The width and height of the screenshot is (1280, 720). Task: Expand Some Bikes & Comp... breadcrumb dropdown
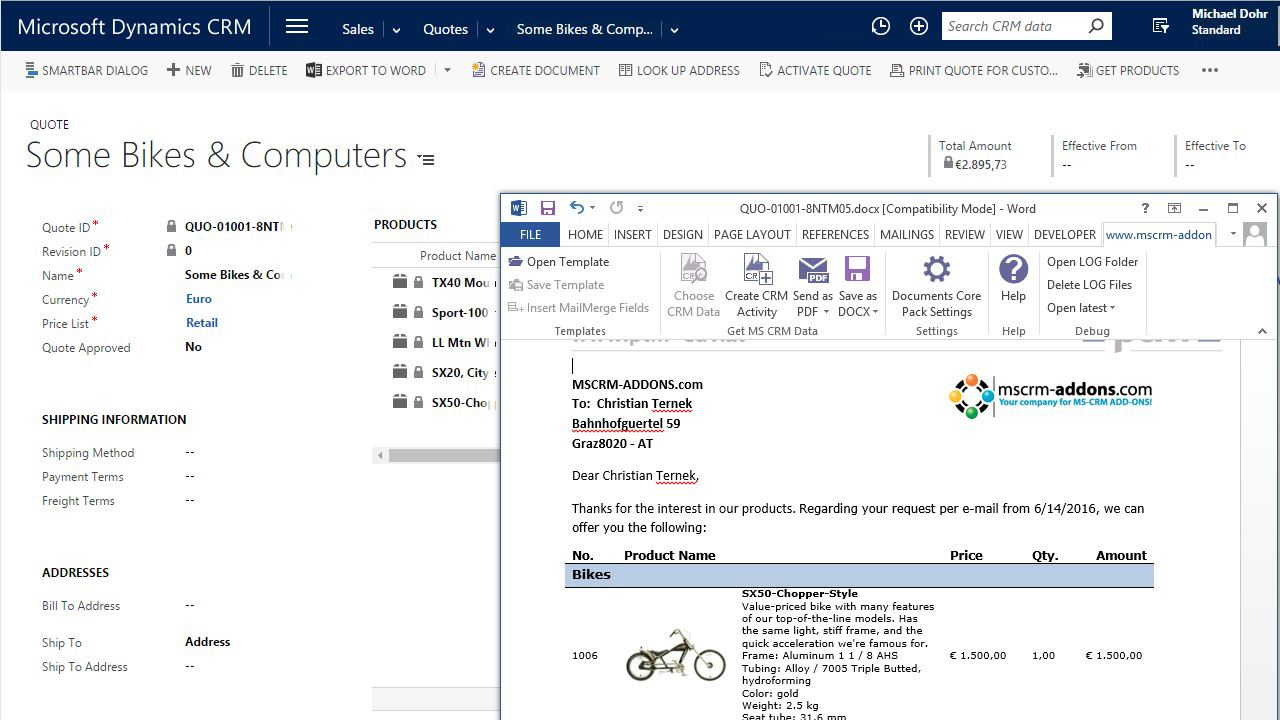click(x=675, y=30)
